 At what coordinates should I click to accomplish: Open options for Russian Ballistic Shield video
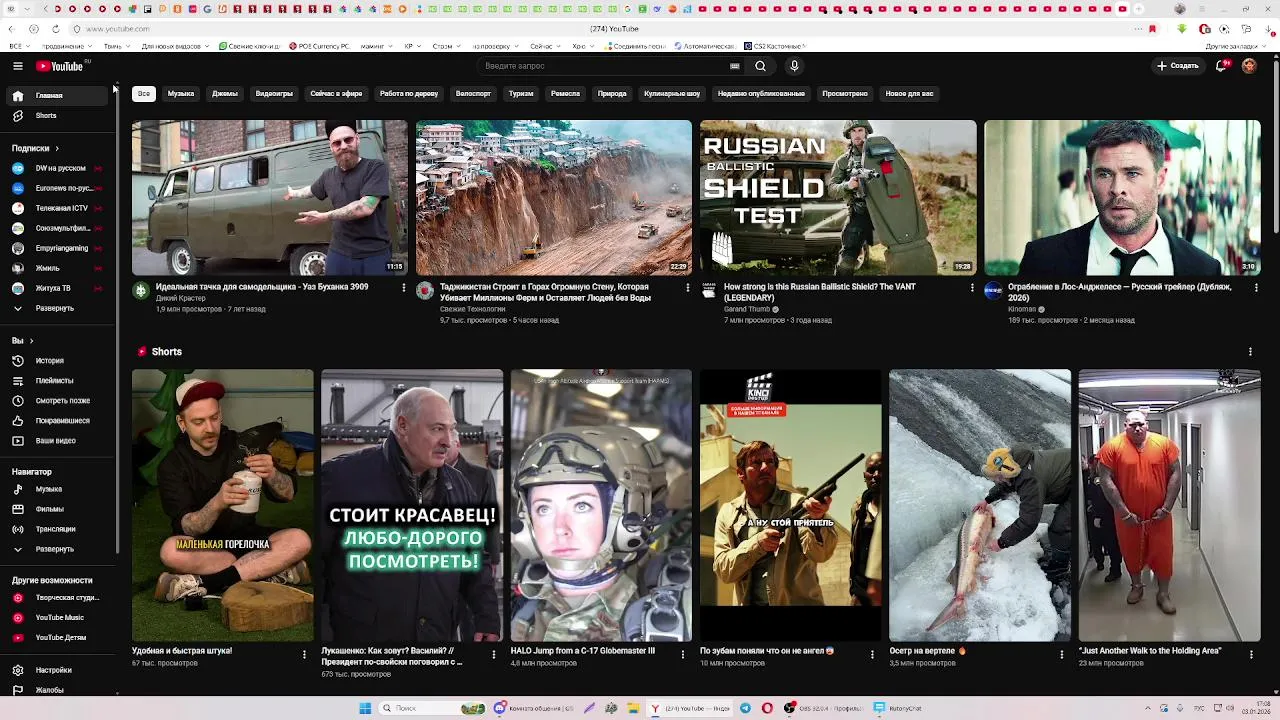click(x=971, y=288)
